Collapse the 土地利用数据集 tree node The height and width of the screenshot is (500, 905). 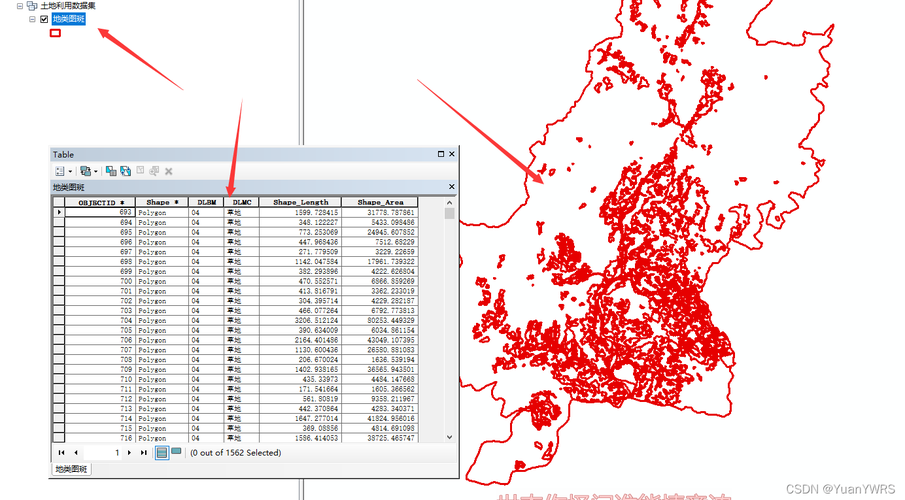[20, 6]
